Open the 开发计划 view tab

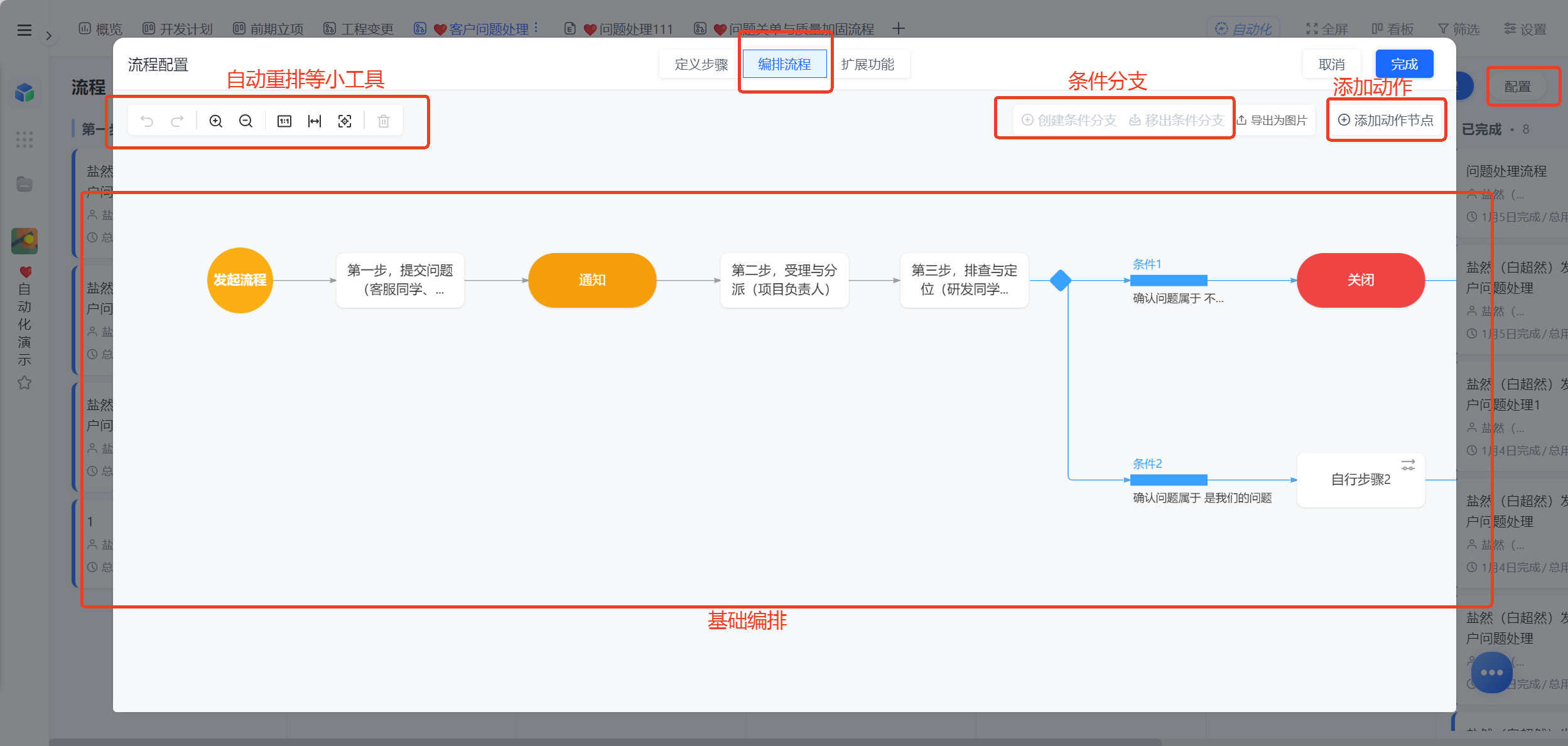tap(178, 29)
